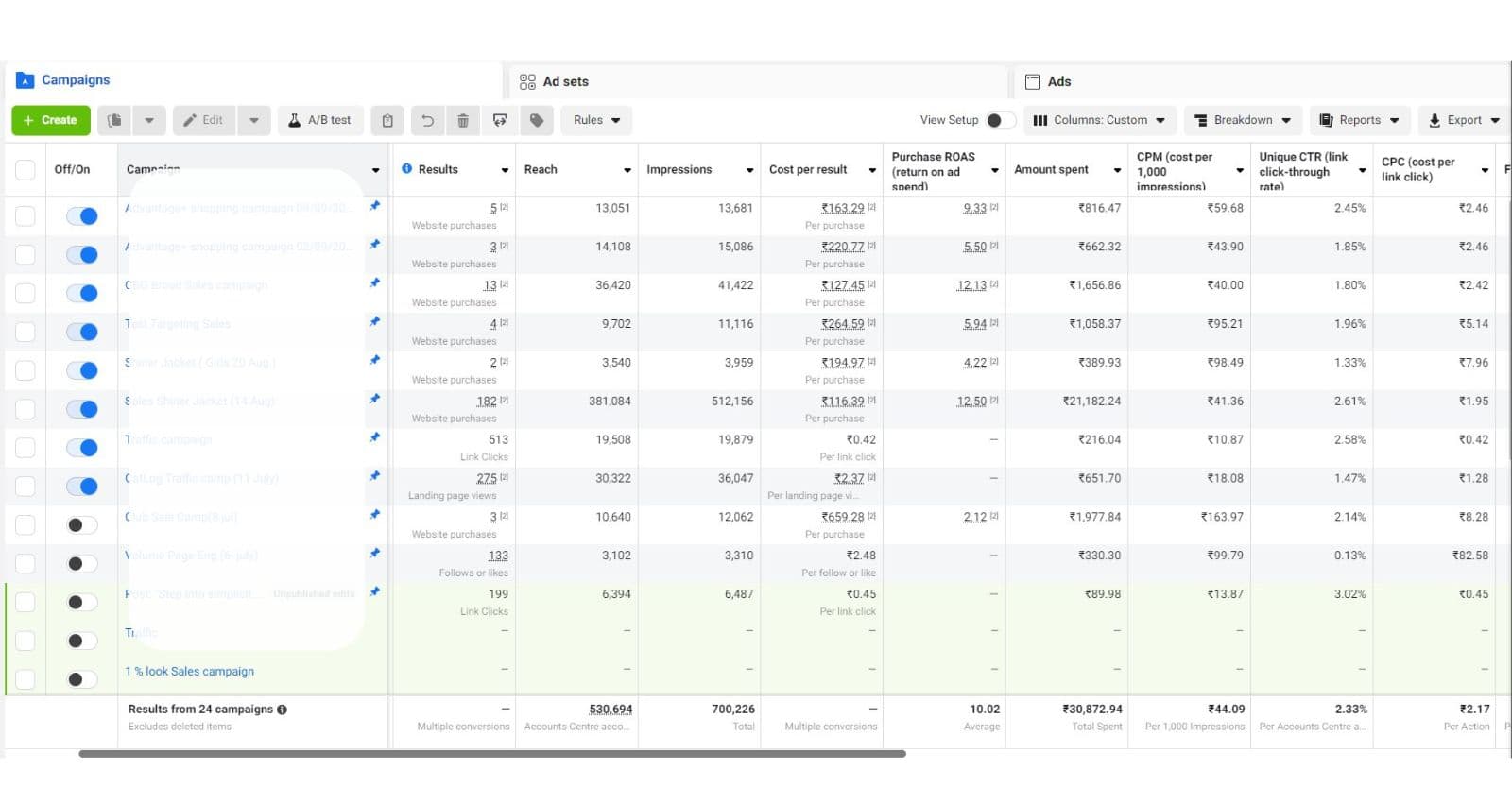
Task: Click the pin icon in the row with reach 13,051
Action: point(375,205)
